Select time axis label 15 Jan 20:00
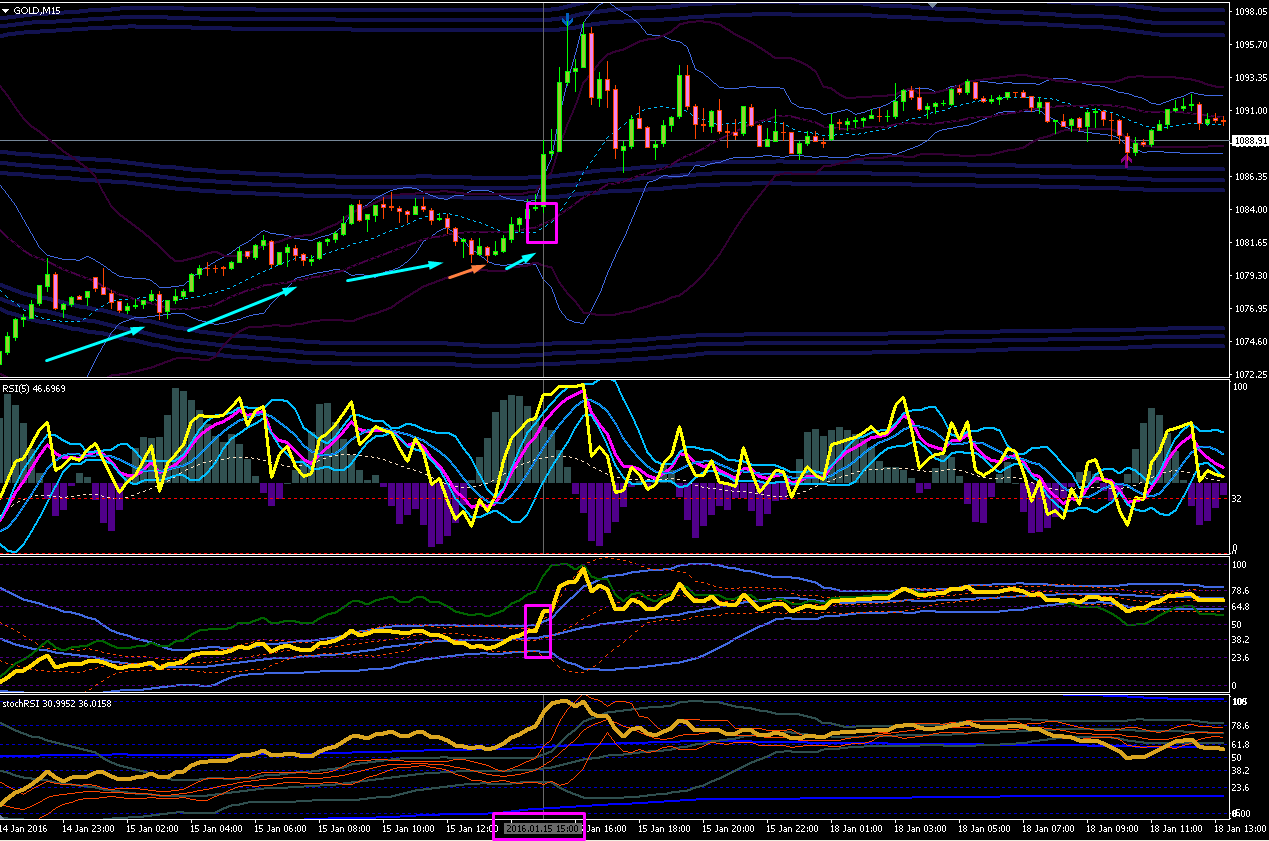 point(728,829)
